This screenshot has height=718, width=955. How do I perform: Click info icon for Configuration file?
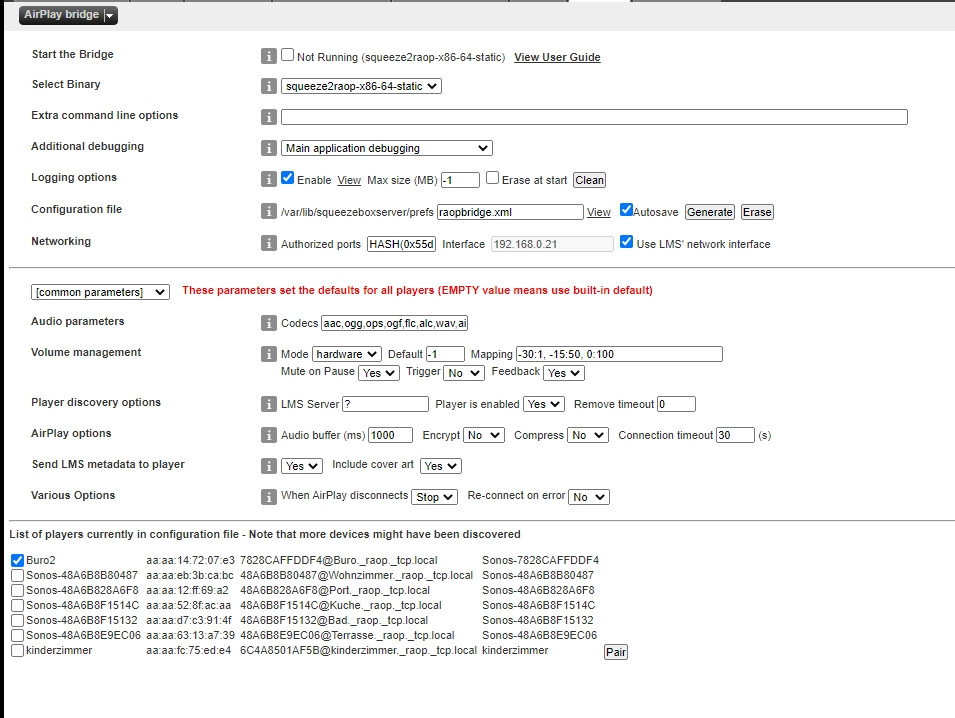tap(269, 211)
